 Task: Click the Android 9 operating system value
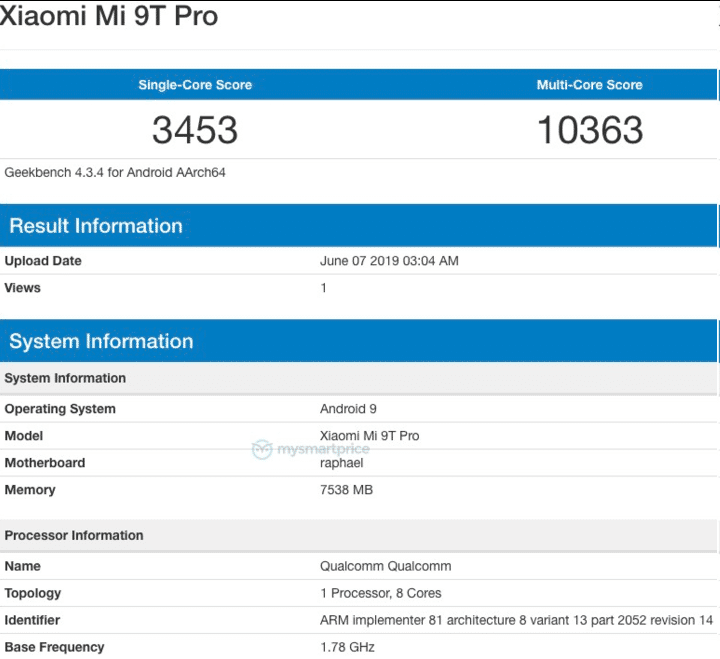point(348,409)
